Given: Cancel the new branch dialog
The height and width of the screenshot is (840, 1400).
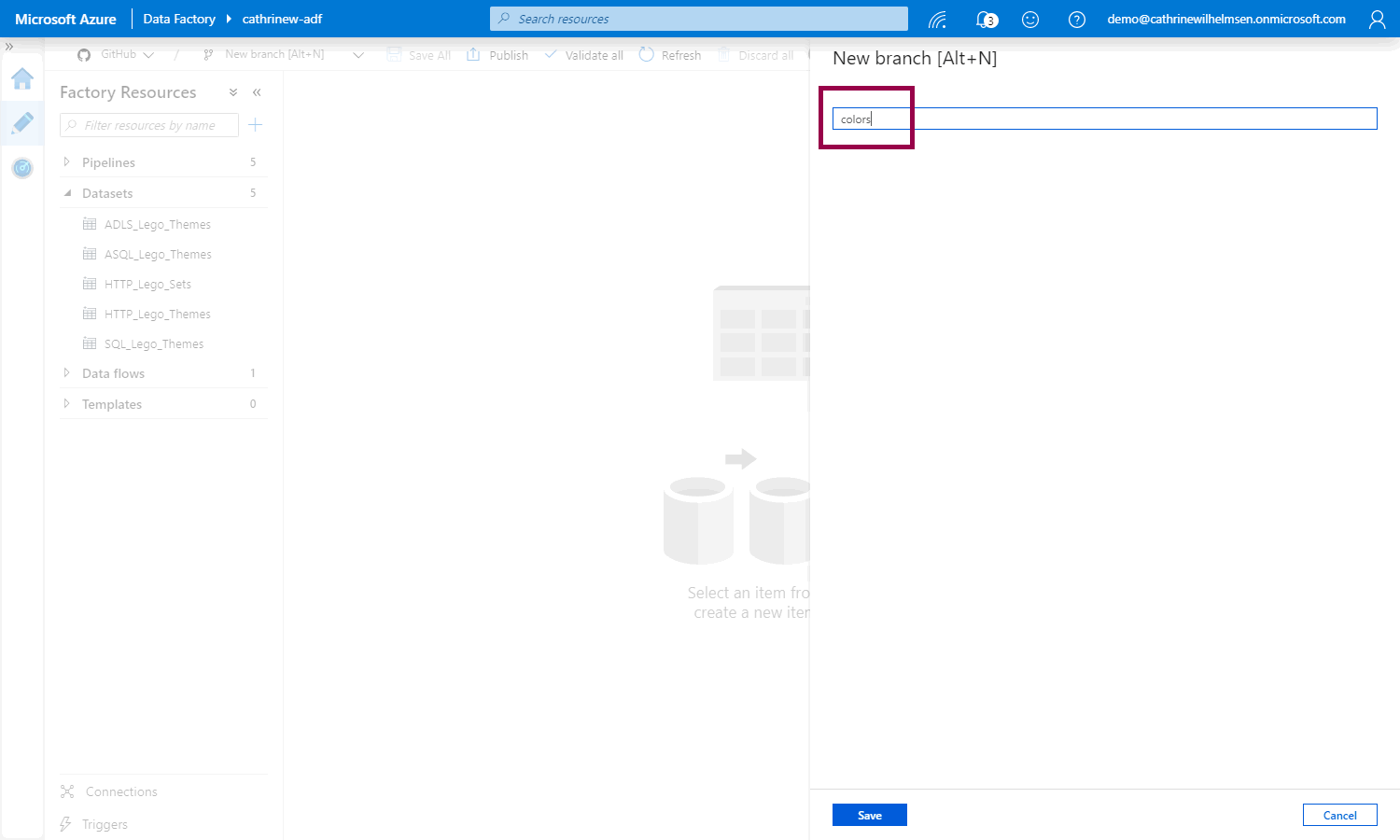Looking at the screenshot, I should (1339, 815).
